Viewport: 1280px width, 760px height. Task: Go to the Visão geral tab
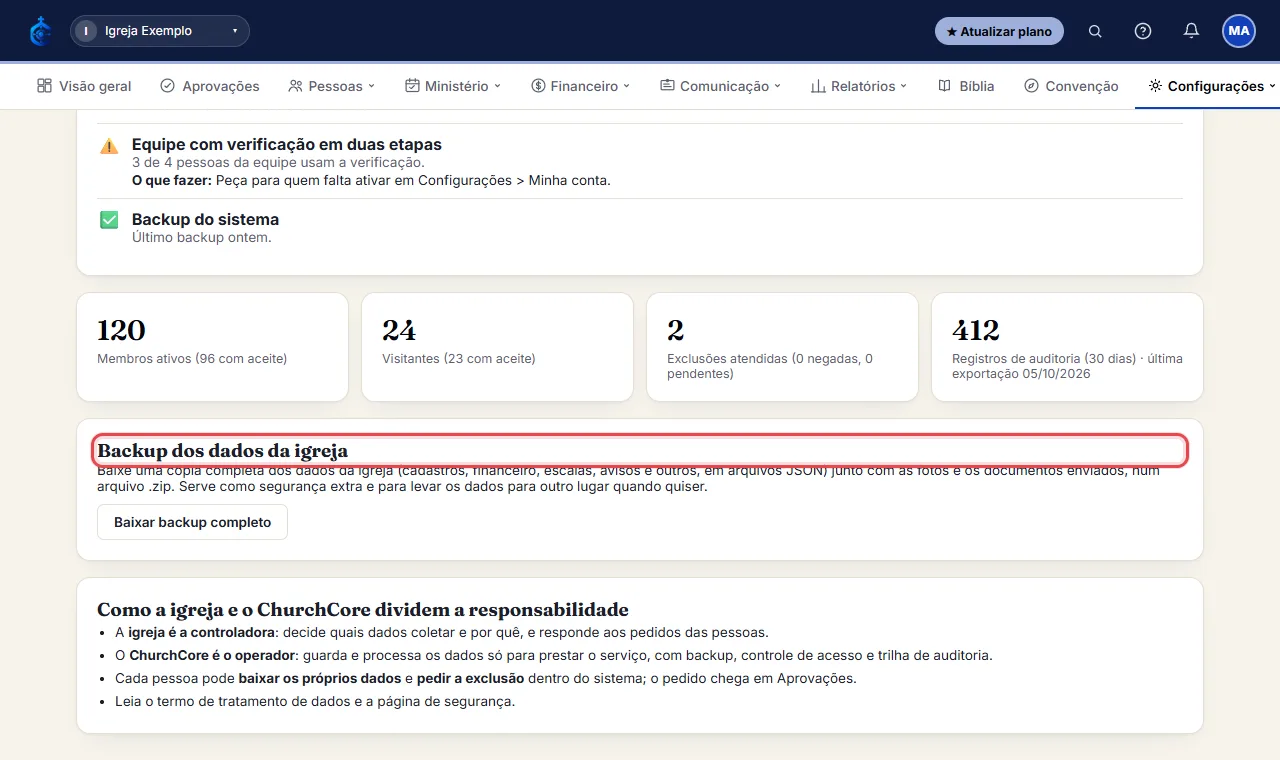(x=84, y=86)
